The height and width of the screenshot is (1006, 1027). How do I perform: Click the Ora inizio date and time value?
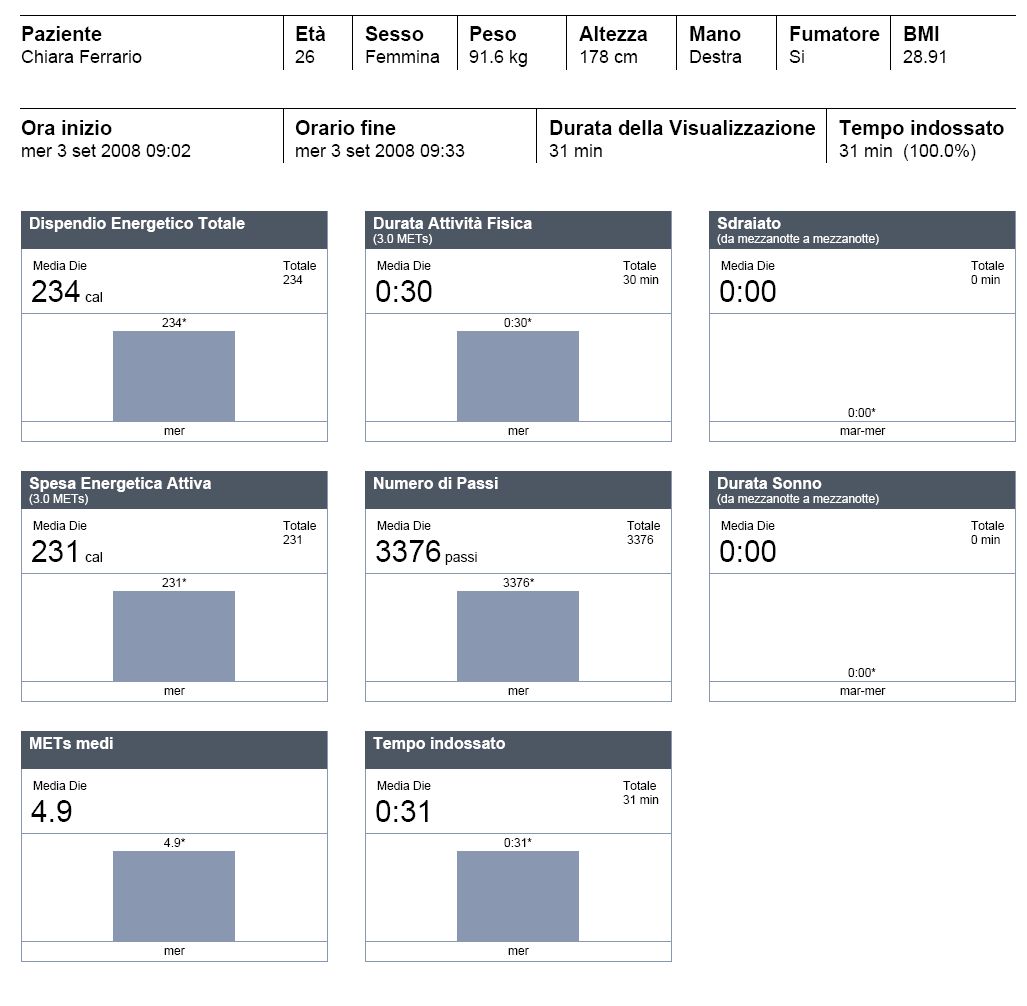[x=106, y=151]
